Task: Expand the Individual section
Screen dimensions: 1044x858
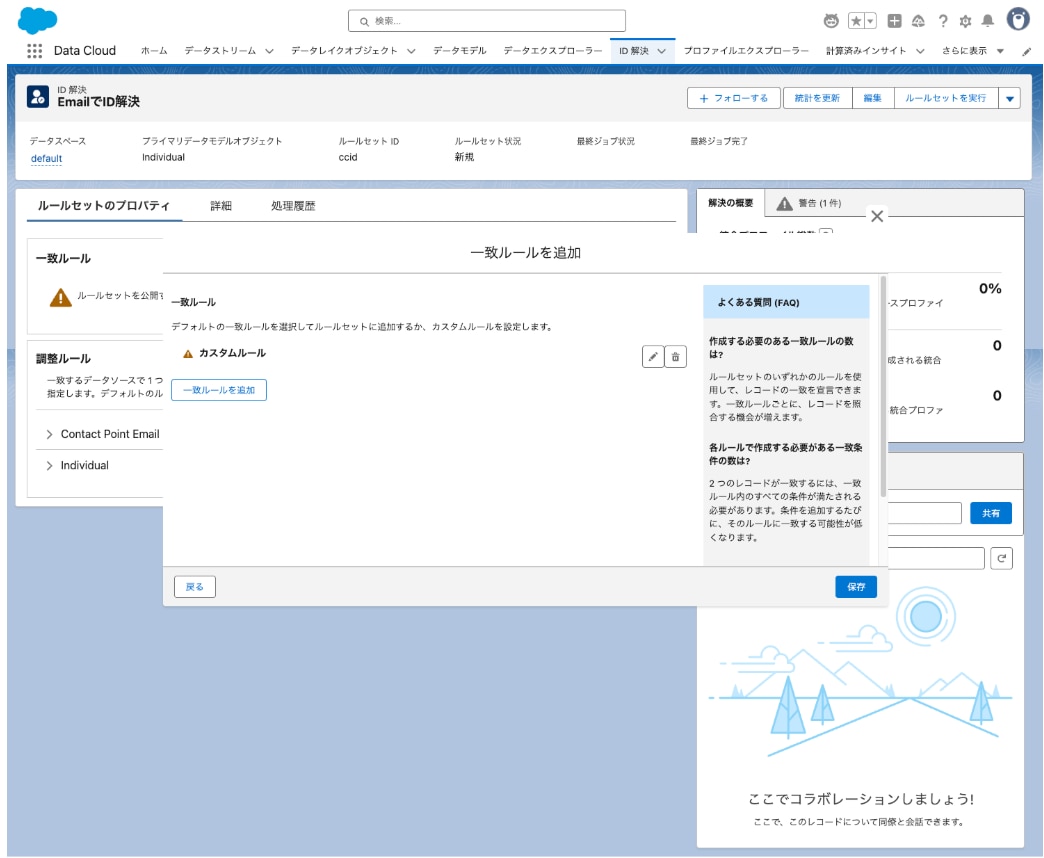Action: pyautogui.click(x=50, y=465)
